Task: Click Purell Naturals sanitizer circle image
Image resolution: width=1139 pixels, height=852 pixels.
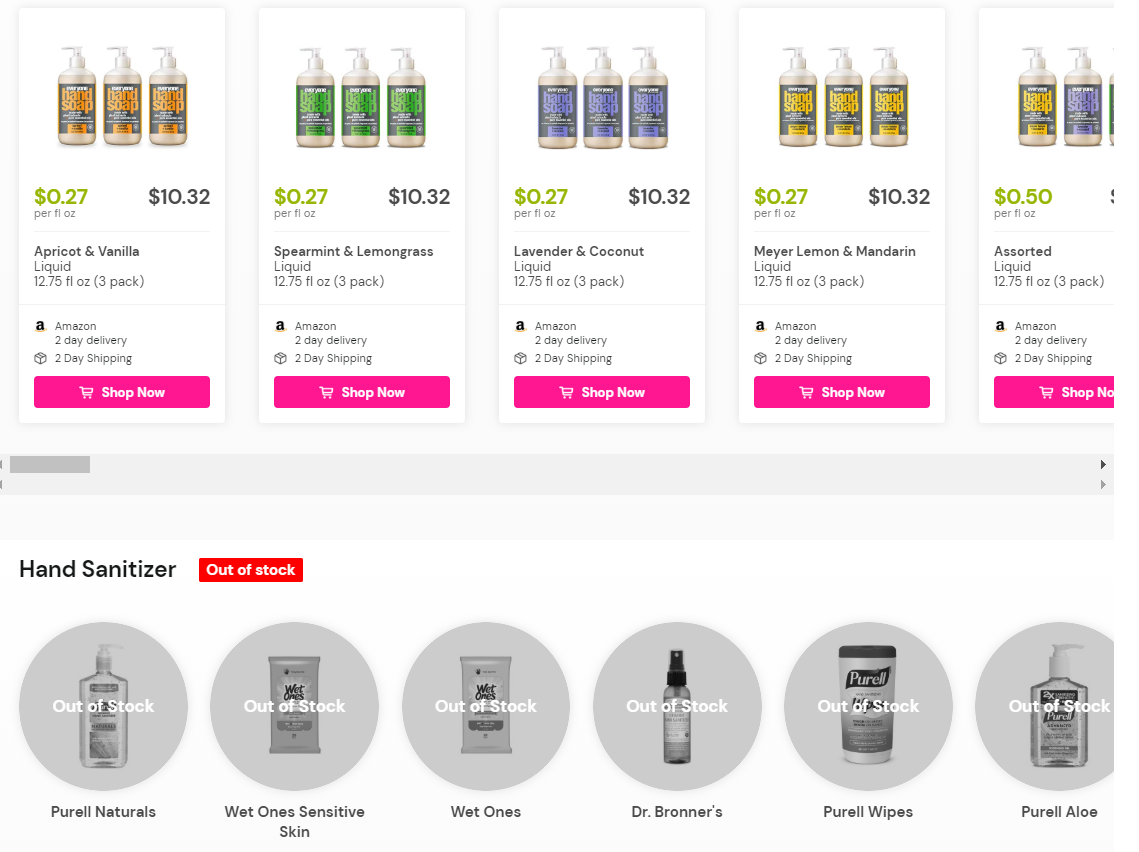Action: coord(103,706)
